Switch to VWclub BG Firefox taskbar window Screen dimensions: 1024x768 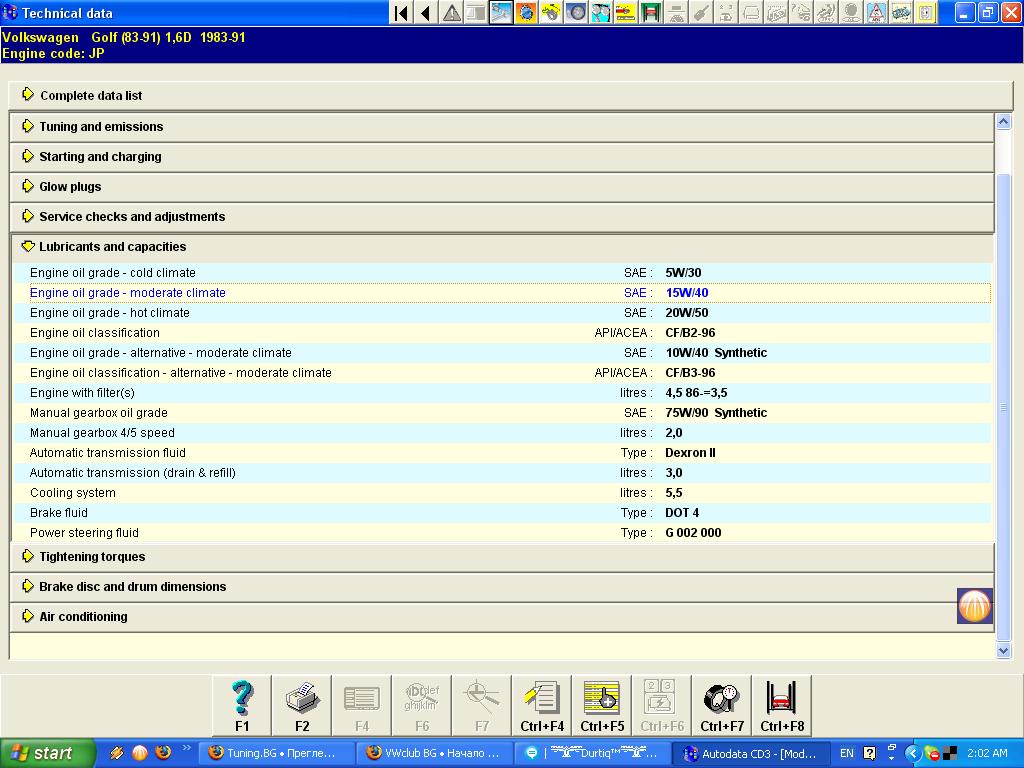tap(434, 753)
